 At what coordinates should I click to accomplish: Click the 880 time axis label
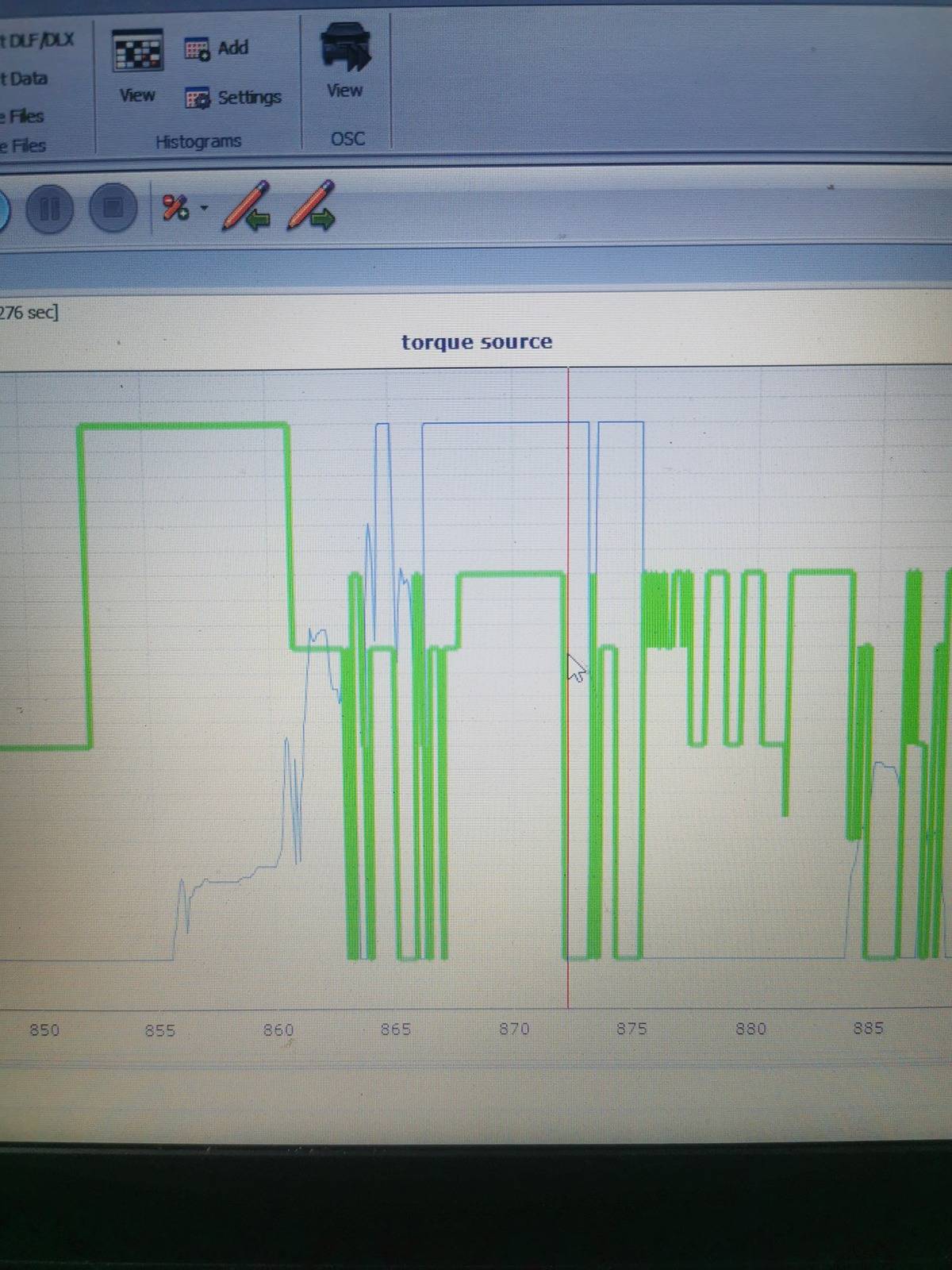750,1029
